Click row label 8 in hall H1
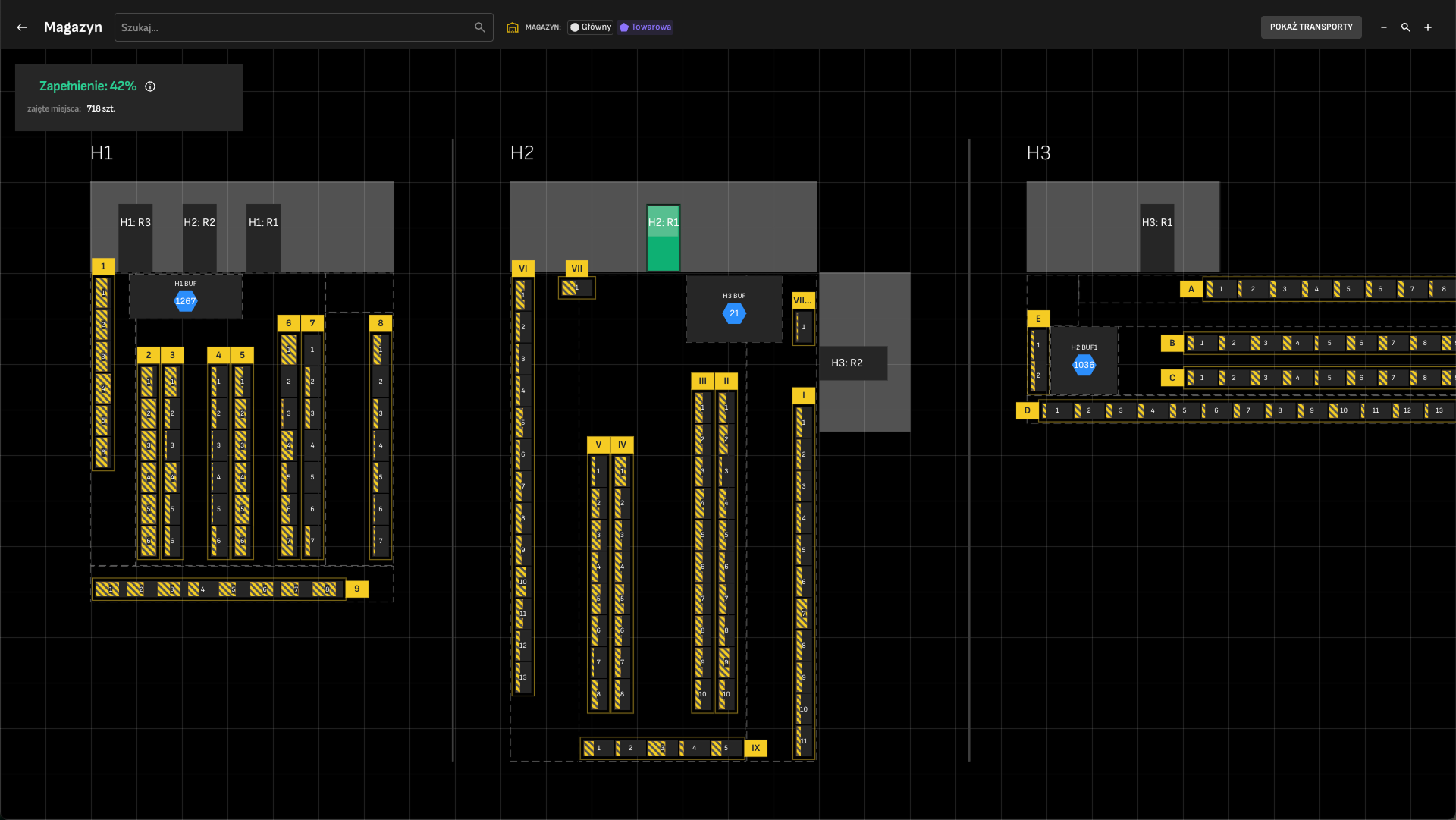The width and height of the screenshot is (1456, 820). 381,323
